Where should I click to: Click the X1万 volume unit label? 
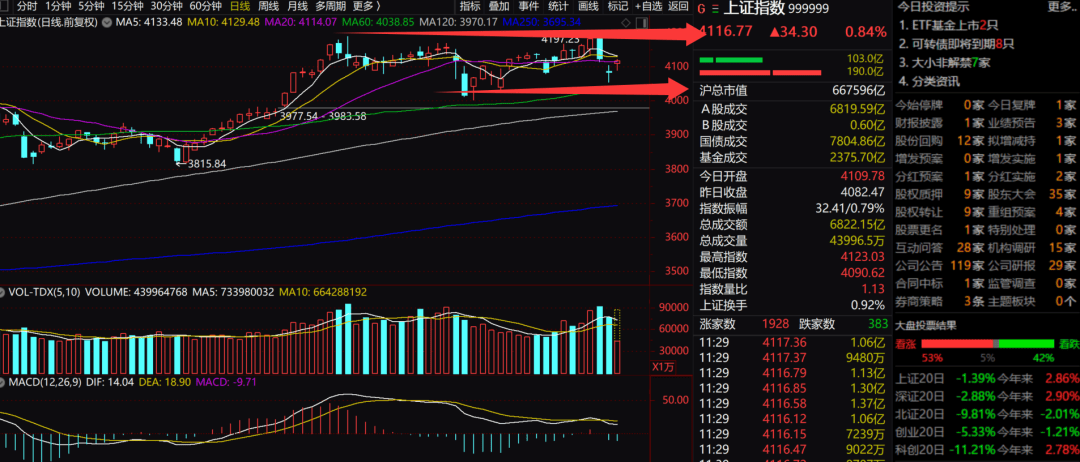[x=665, y=367]
